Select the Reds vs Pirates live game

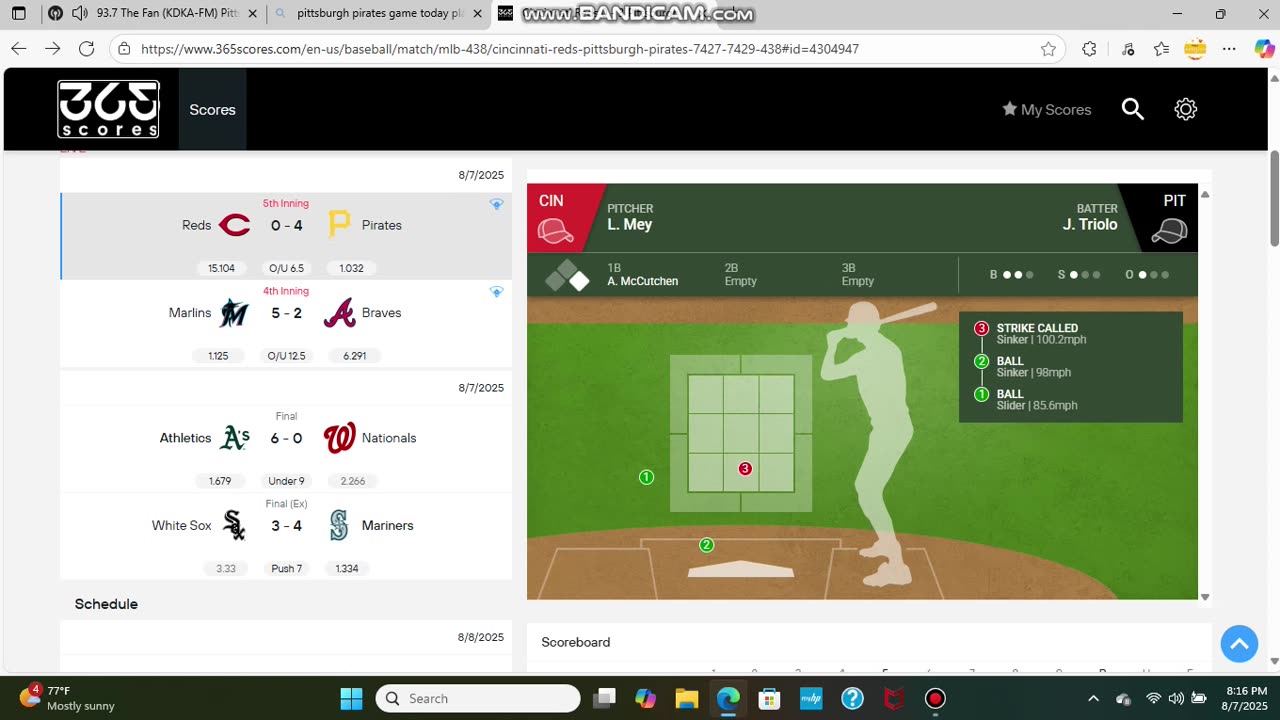(x=286, y=236)
